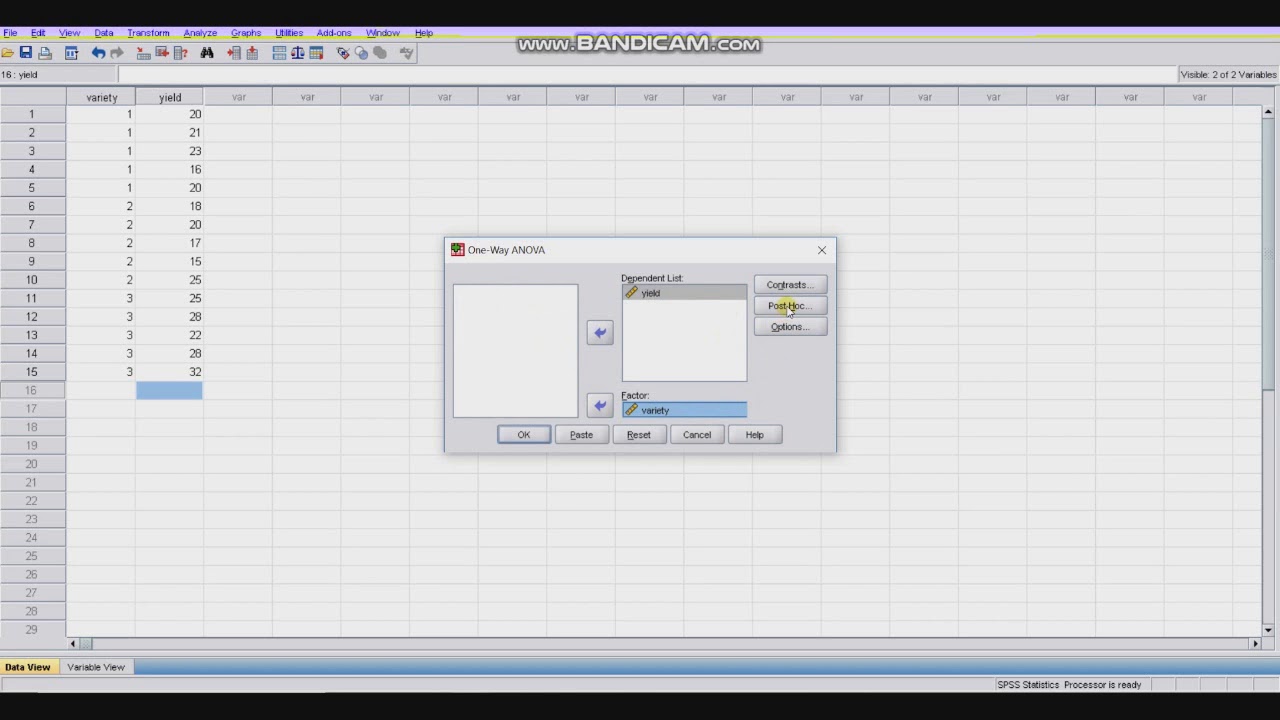
Task: Open the Utilities menu
Action: pos(289,33)
